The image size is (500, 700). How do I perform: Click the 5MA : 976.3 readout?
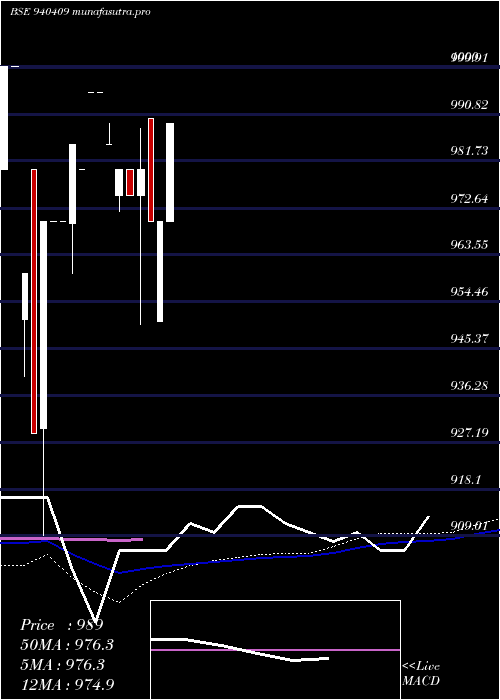tap(62, 664)
